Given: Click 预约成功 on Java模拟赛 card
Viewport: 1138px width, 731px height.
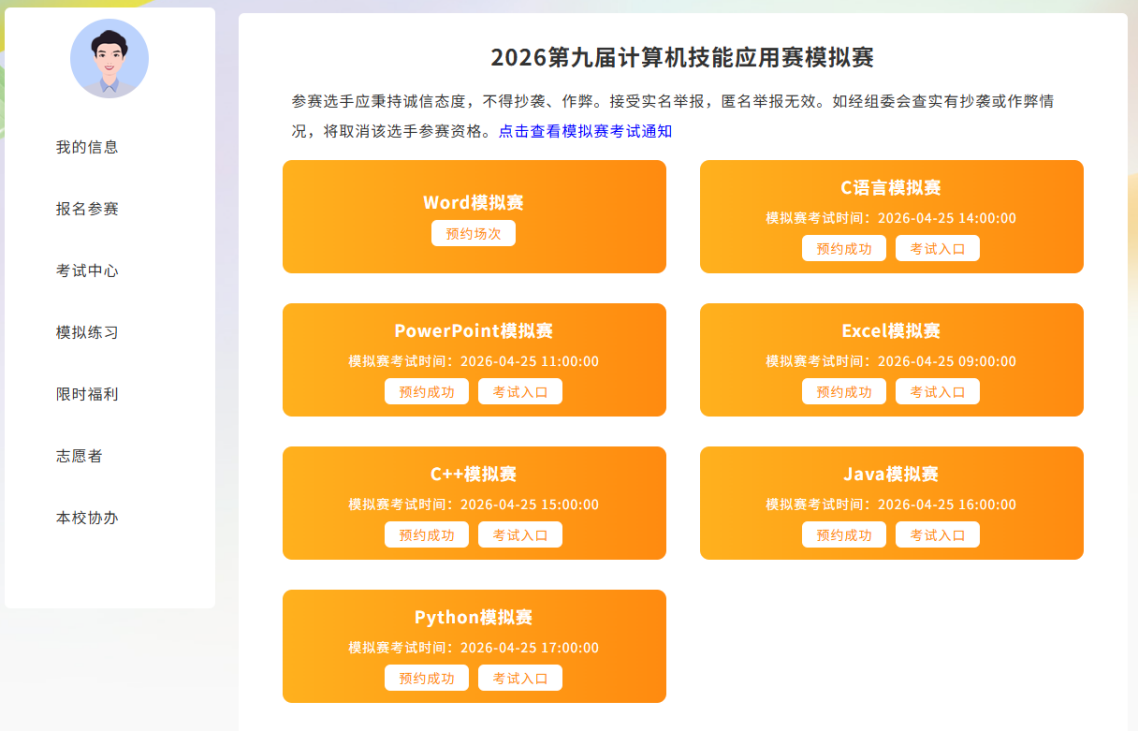Looking at the screenshot, I should pyautogui.click(x=843, y=535).
